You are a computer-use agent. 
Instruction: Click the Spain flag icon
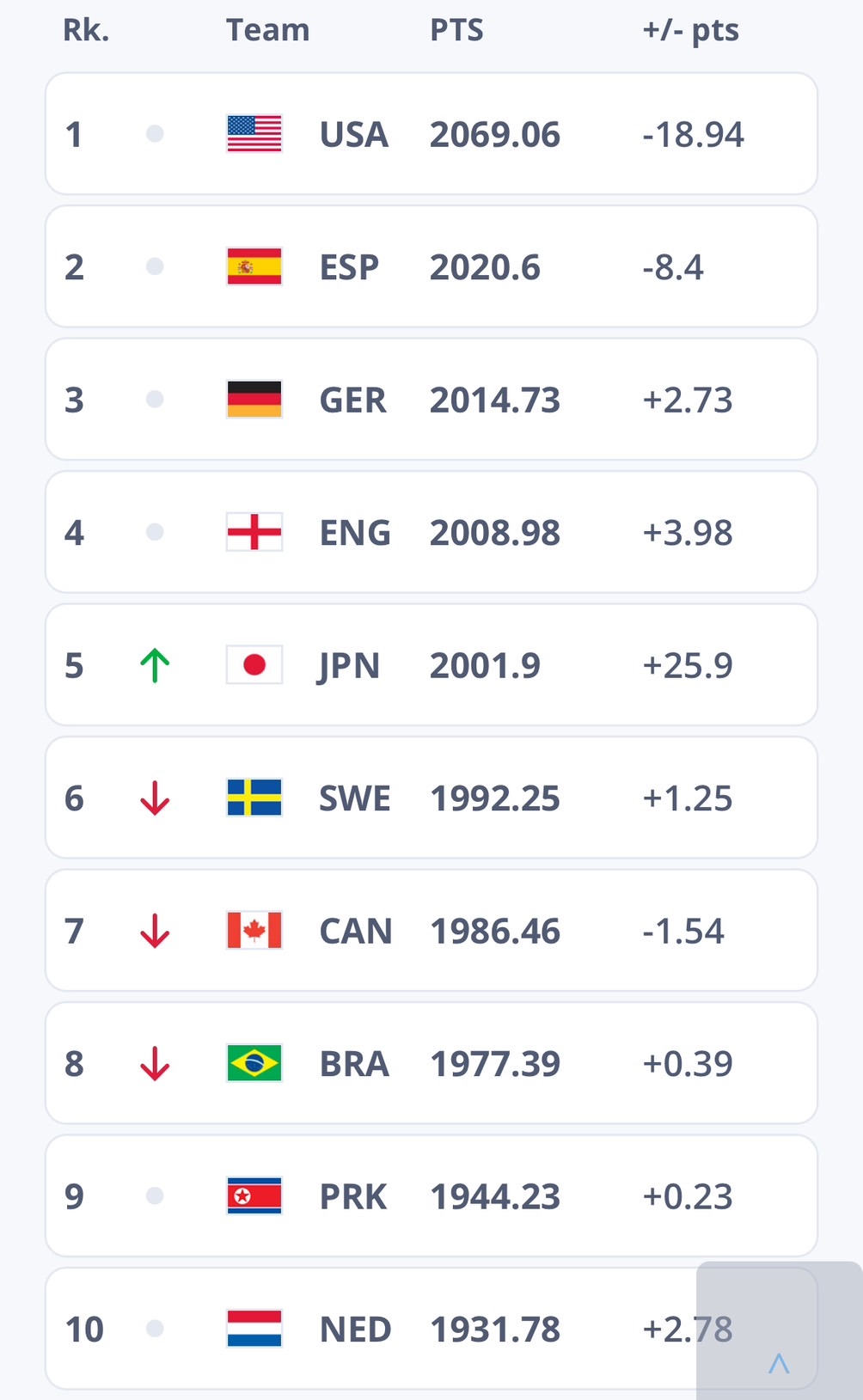point(254,266)
